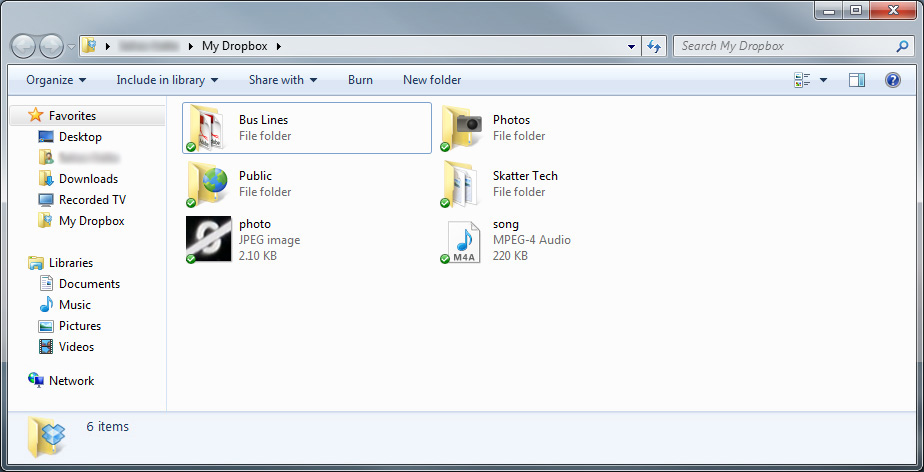This screenshot has height=472, width=924.
Task: Select Recorded TV in Favorites
Action: [93, 200]
